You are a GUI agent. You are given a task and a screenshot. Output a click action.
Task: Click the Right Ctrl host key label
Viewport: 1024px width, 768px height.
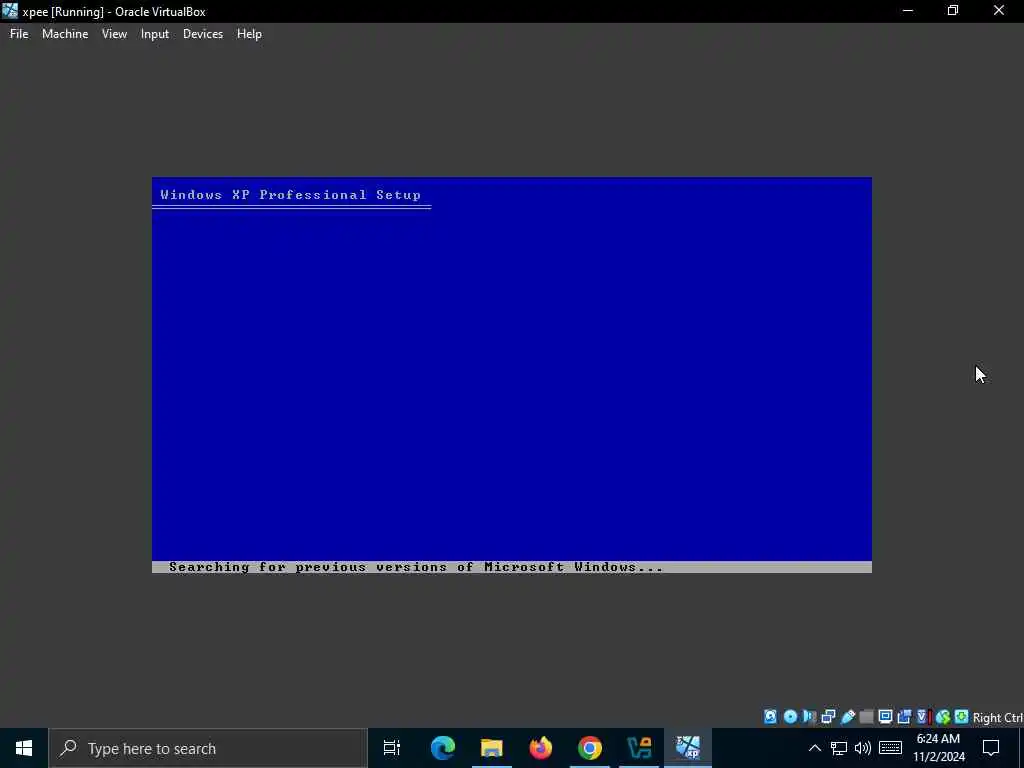coord(997,717)
